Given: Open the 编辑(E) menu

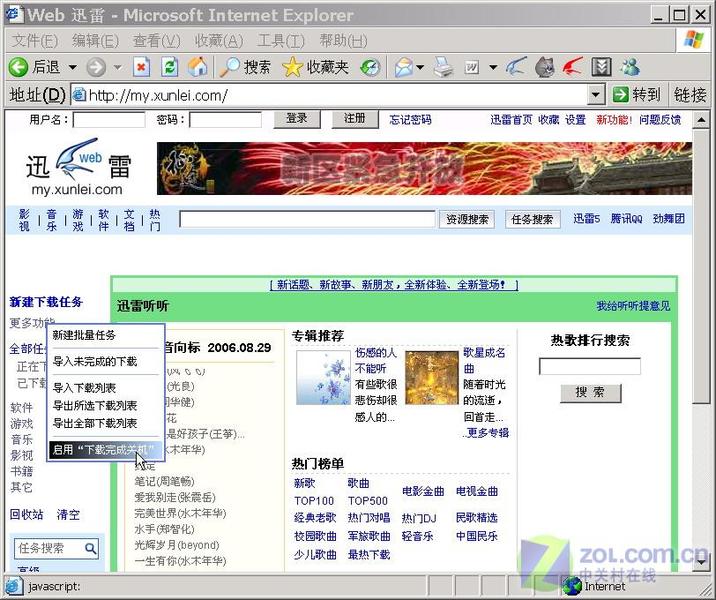Looking at the screenshot, I should (95, 41).
